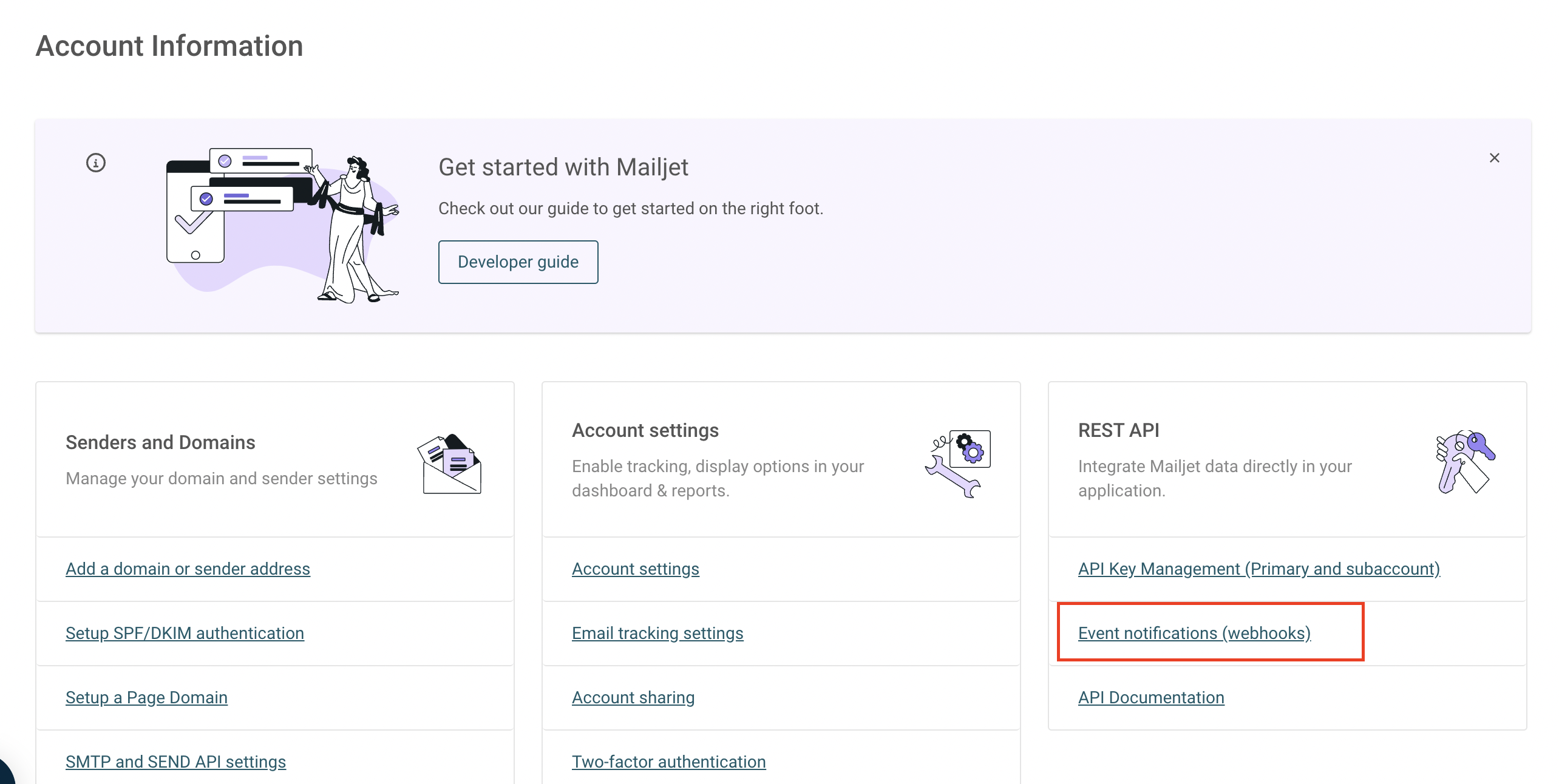The image size is (1559, 784).
Task: Open Setup a Page Domain link
Action: [x=146, y=698]
